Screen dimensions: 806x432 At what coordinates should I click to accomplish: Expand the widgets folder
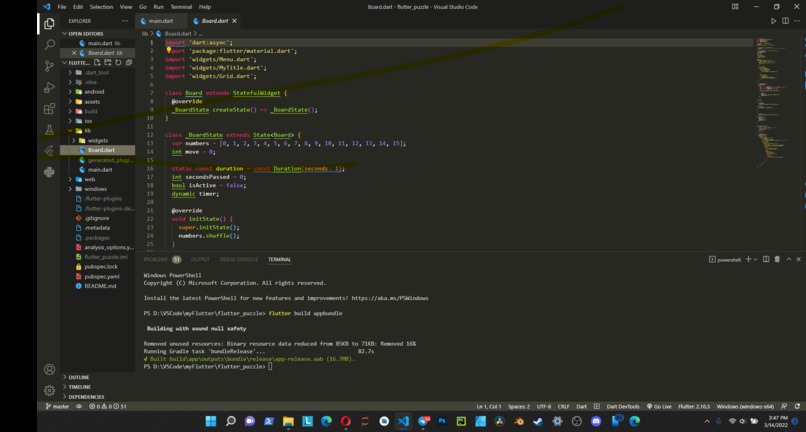point(74,140)
